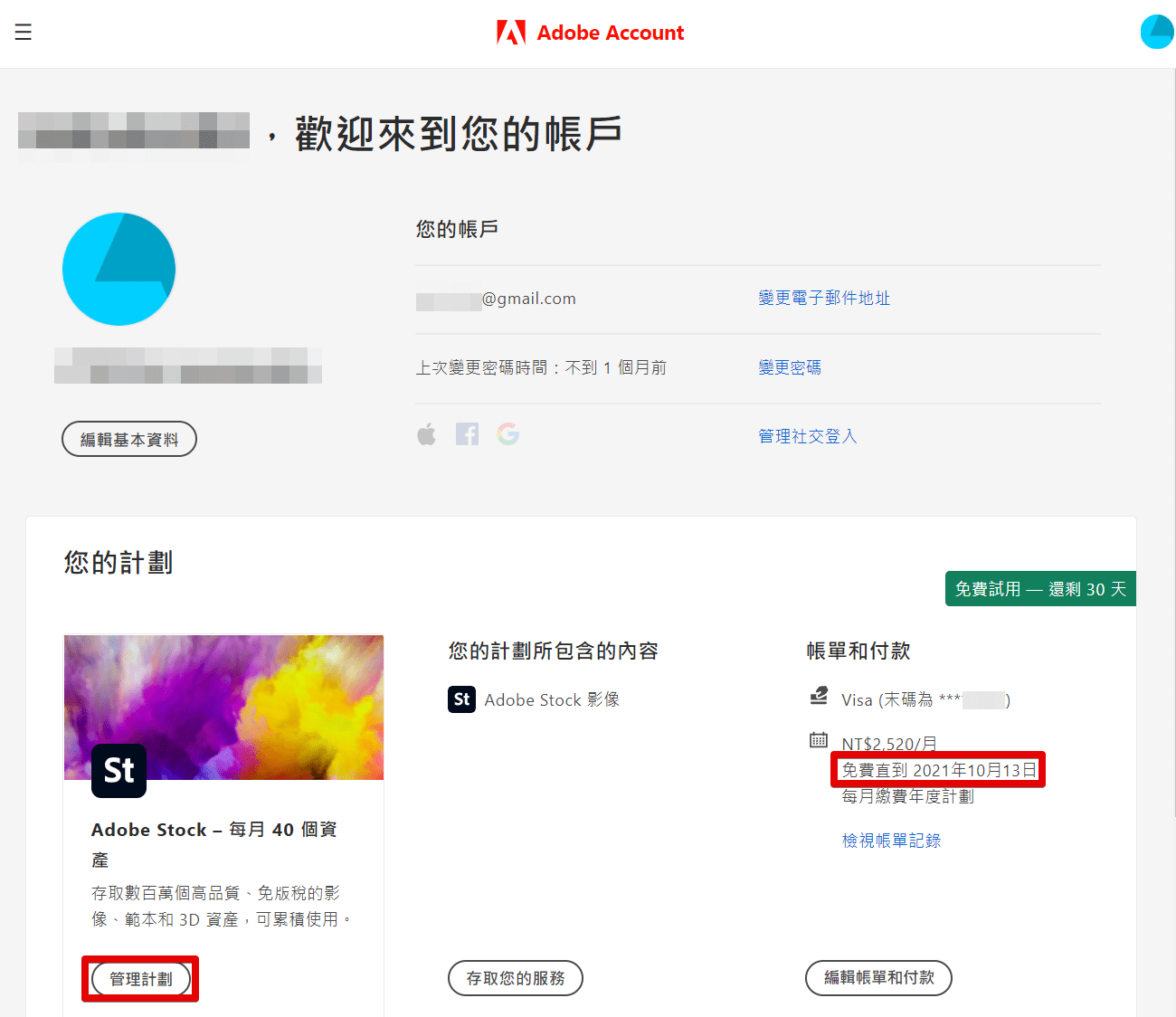This screenshot has height=1017, width=1176.
Task: Click the Facebook social login icon
Action: [467, 434]
